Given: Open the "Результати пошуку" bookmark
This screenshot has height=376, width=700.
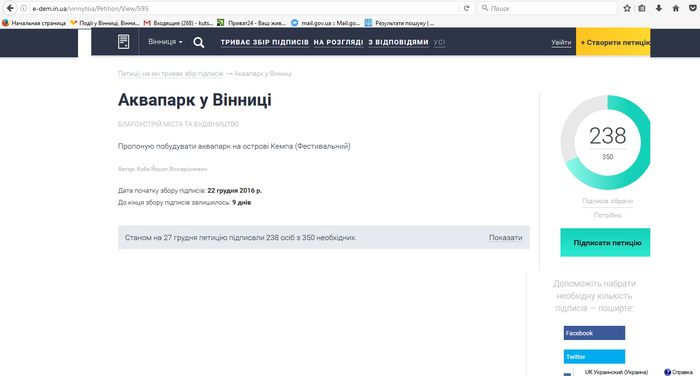Looking at the screenshot, I should click(x=400, y=23).
